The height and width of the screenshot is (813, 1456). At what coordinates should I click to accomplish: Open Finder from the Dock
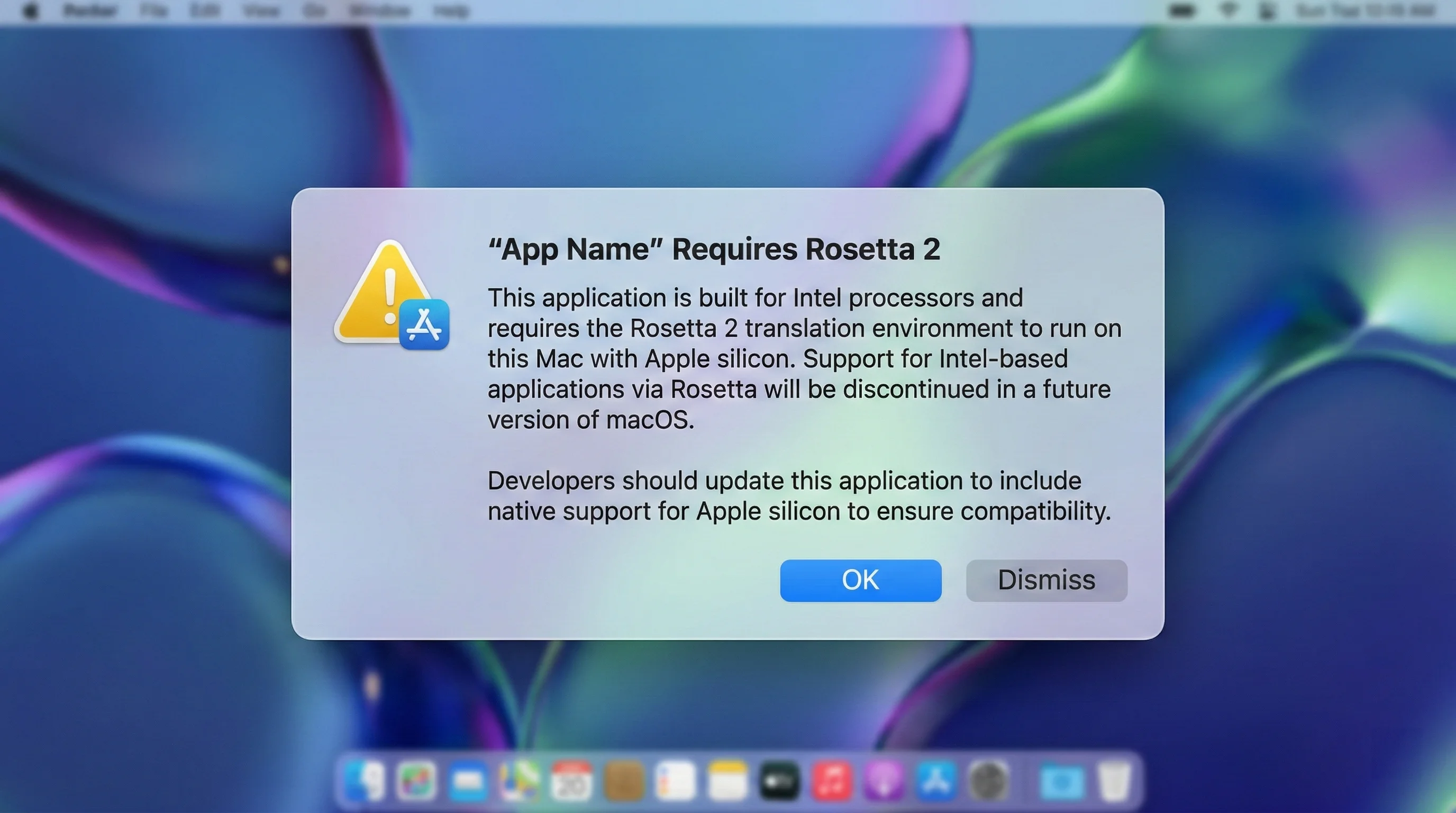pos(364,781)
